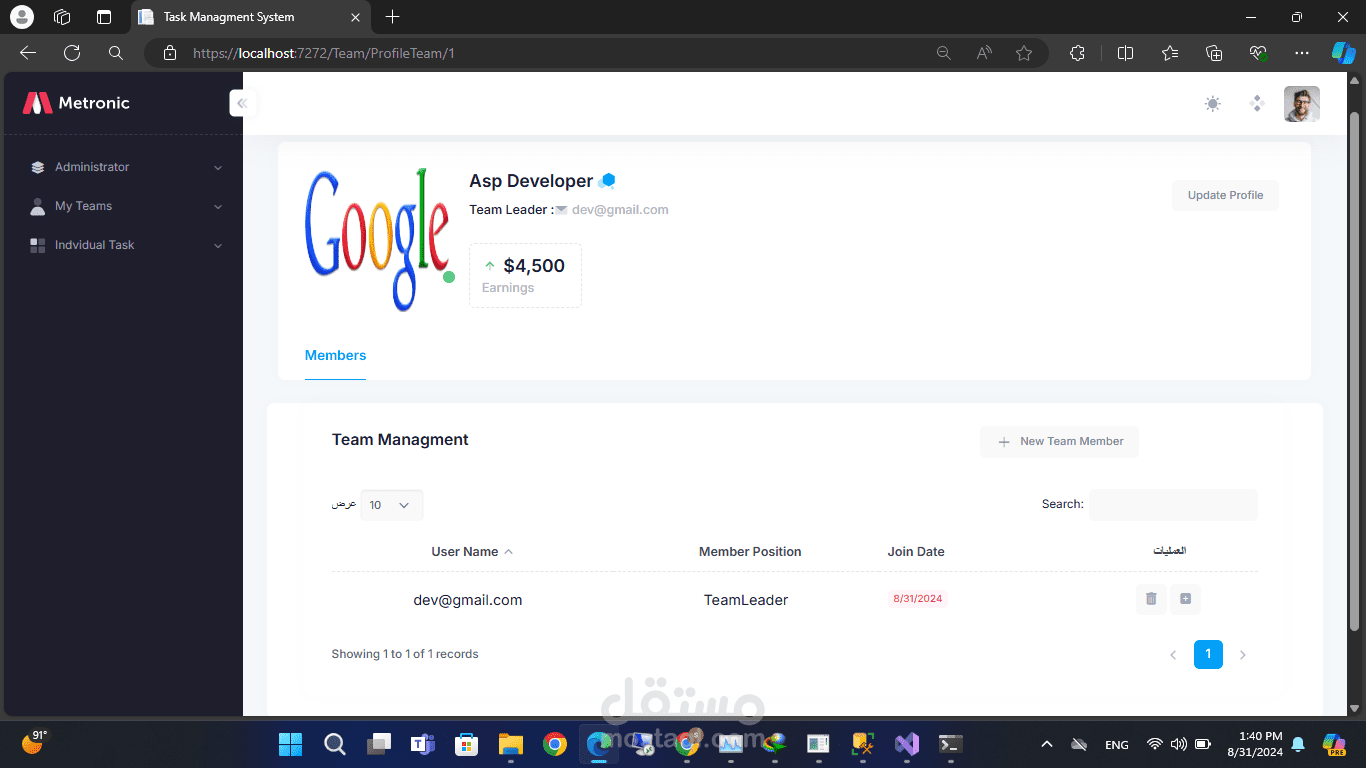Open the Collections icon
The height and width of the screenshot is (768, 1366).
(x=1214, y=53)
